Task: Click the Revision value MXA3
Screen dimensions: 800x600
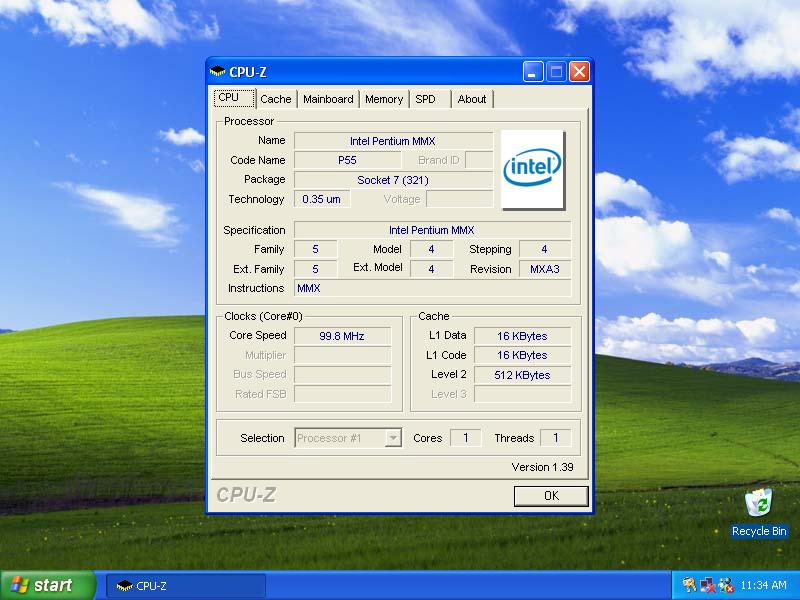Action: pos(544,269)
